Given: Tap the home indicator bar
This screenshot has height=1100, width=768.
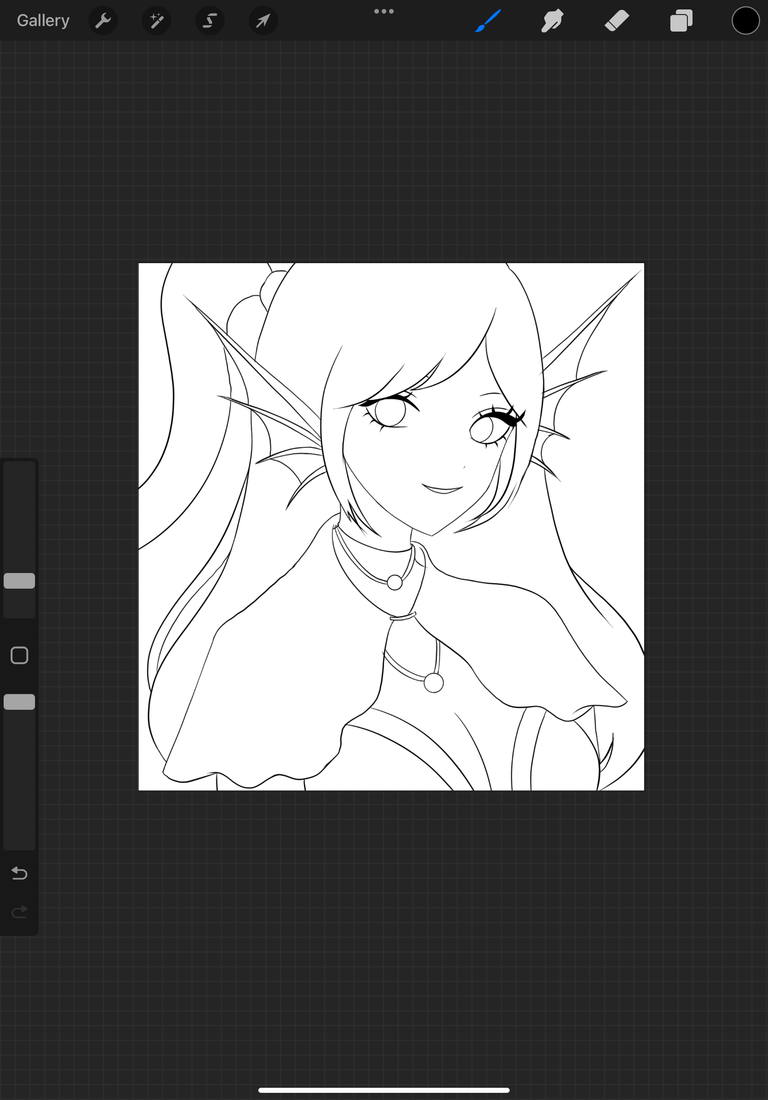Looking at the screenshot, I should click(384, 1090).
